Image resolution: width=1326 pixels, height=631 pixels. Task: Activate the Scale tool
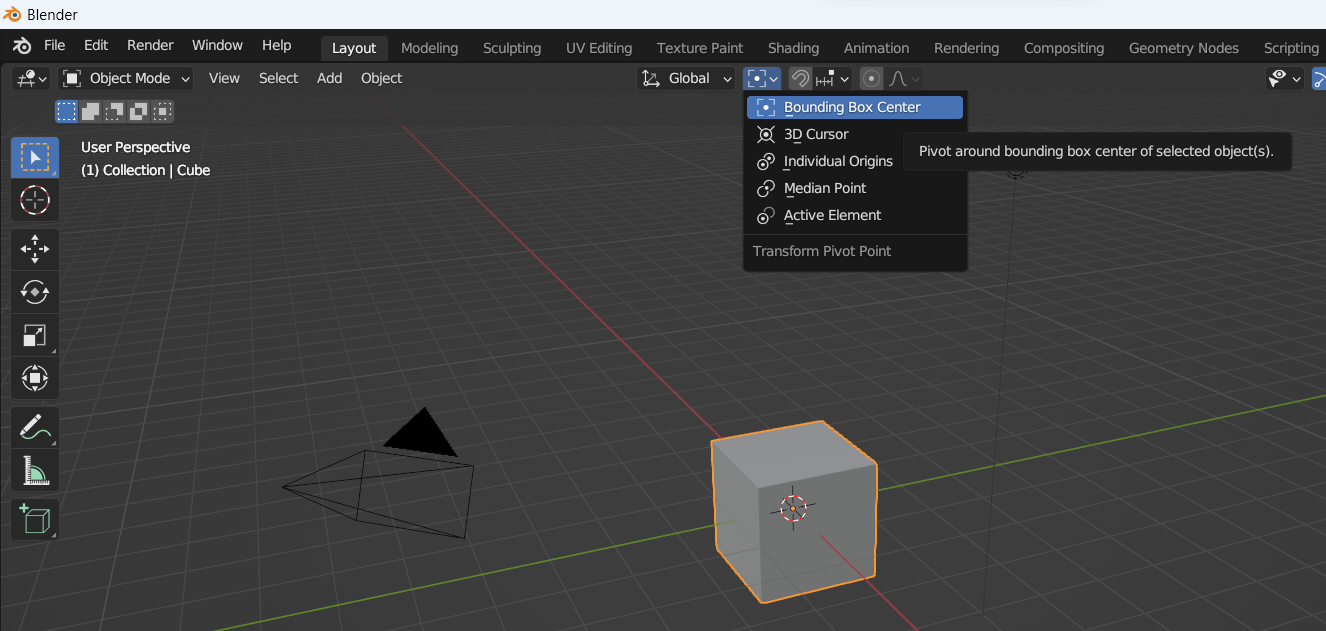(x=35, y=335)
